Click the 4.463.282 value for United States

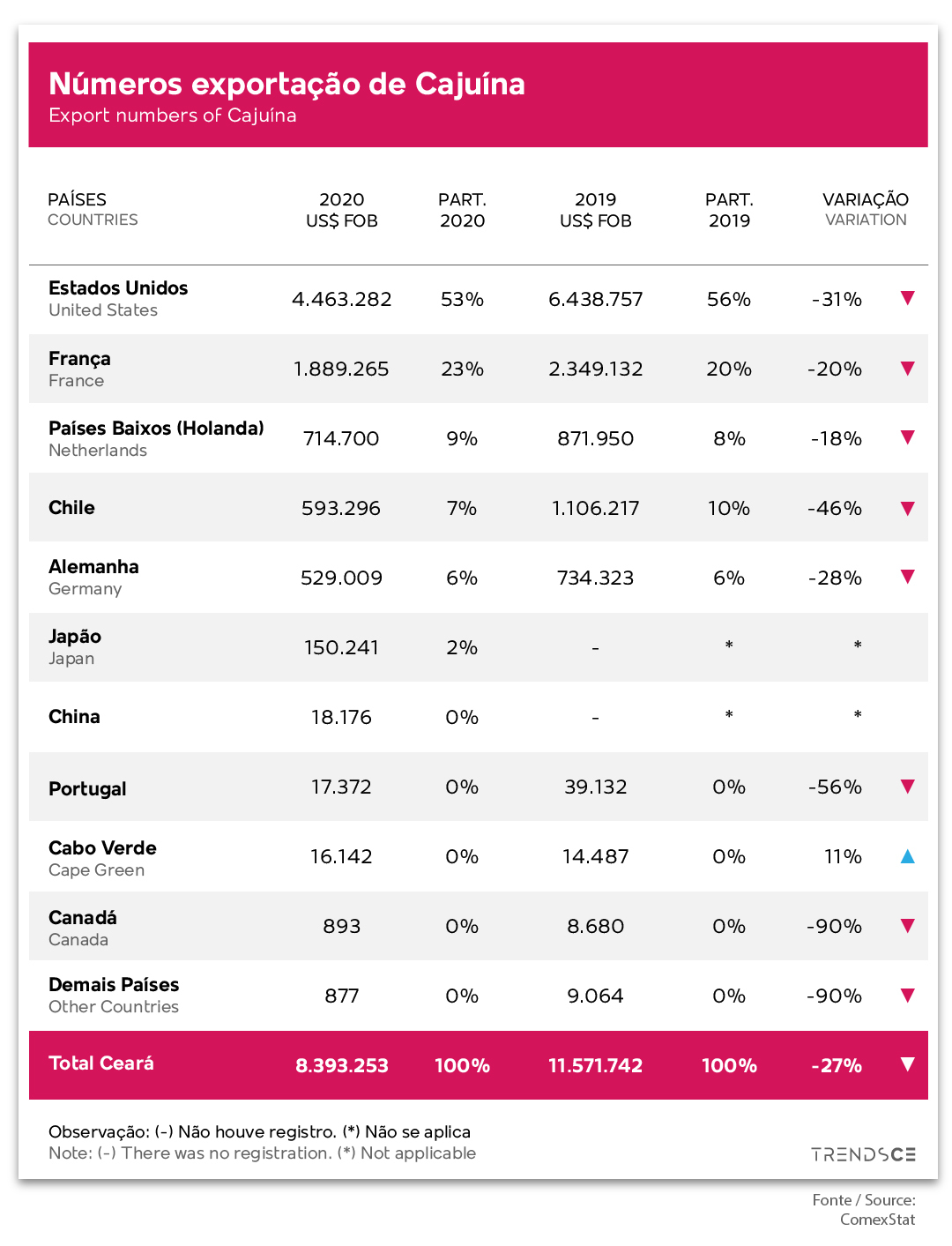(342, 299)
